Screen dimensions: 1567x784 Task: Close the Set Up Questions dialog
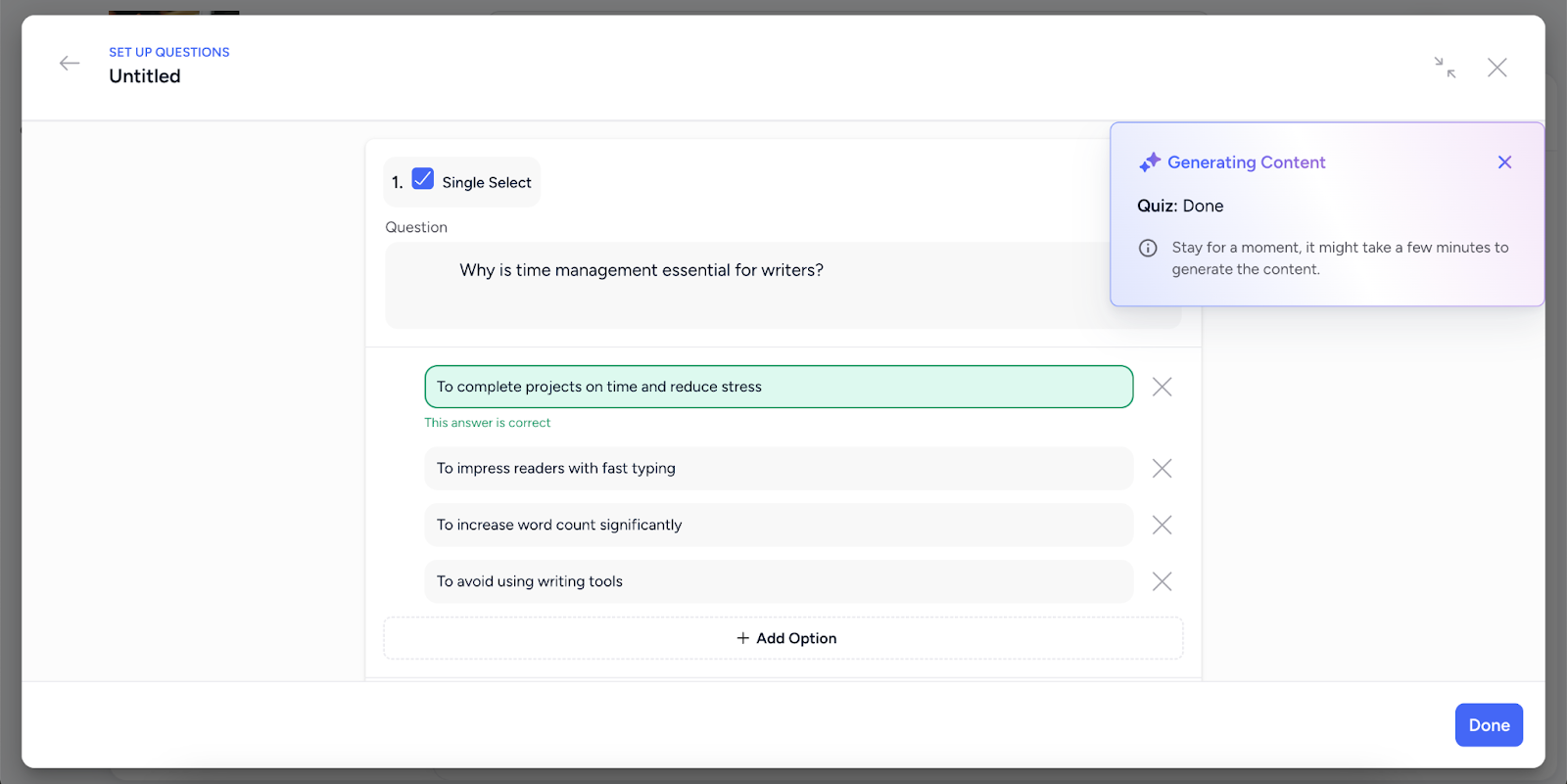click(1496, 68)
